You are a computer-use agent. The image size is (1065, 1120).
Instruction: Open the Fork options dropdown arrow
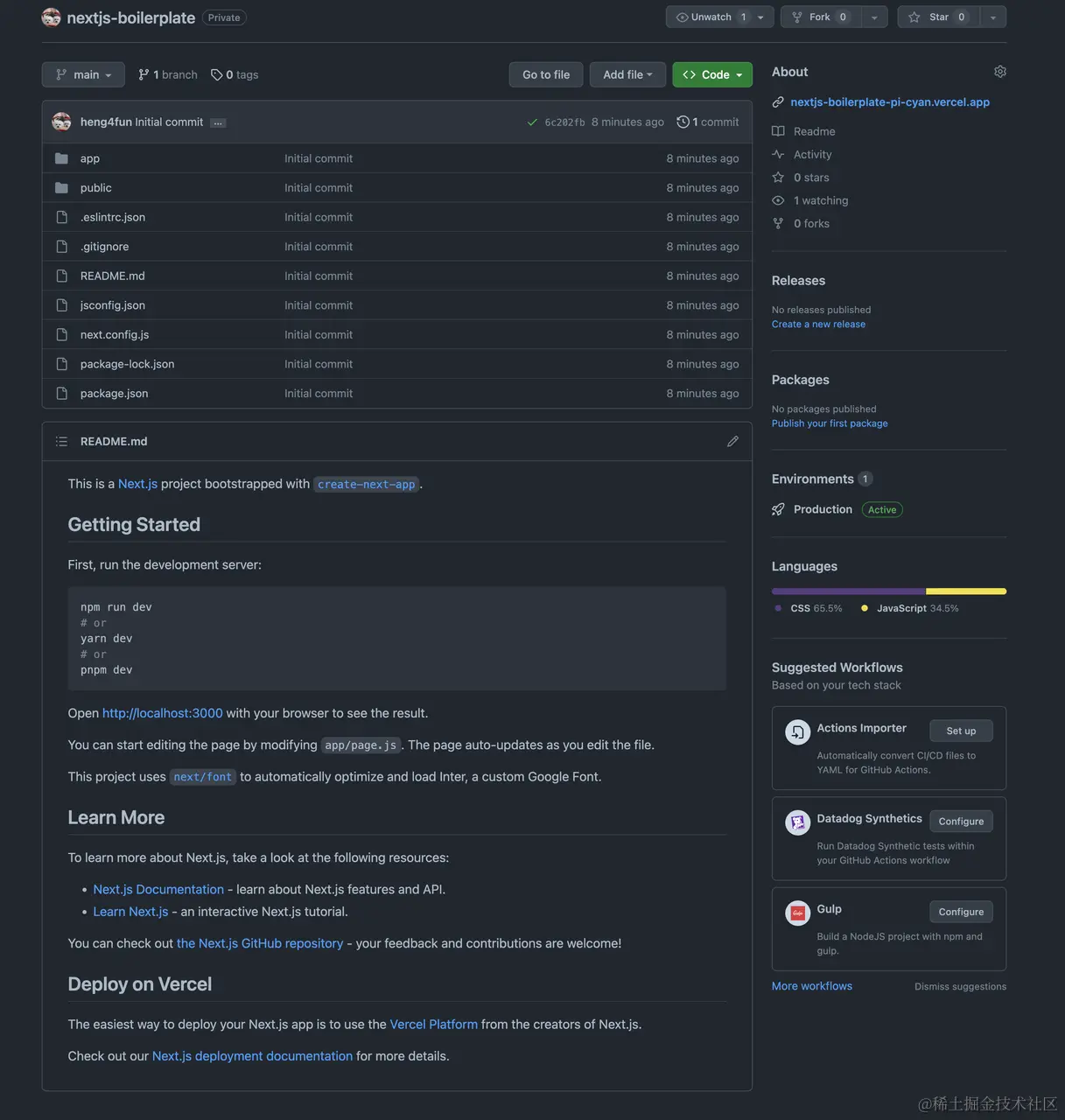(874, 17)
